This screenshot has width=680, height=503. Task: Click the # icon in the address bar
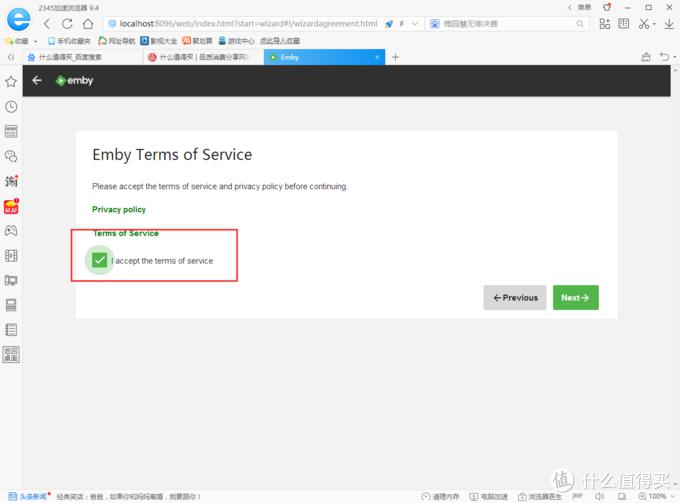402,24
